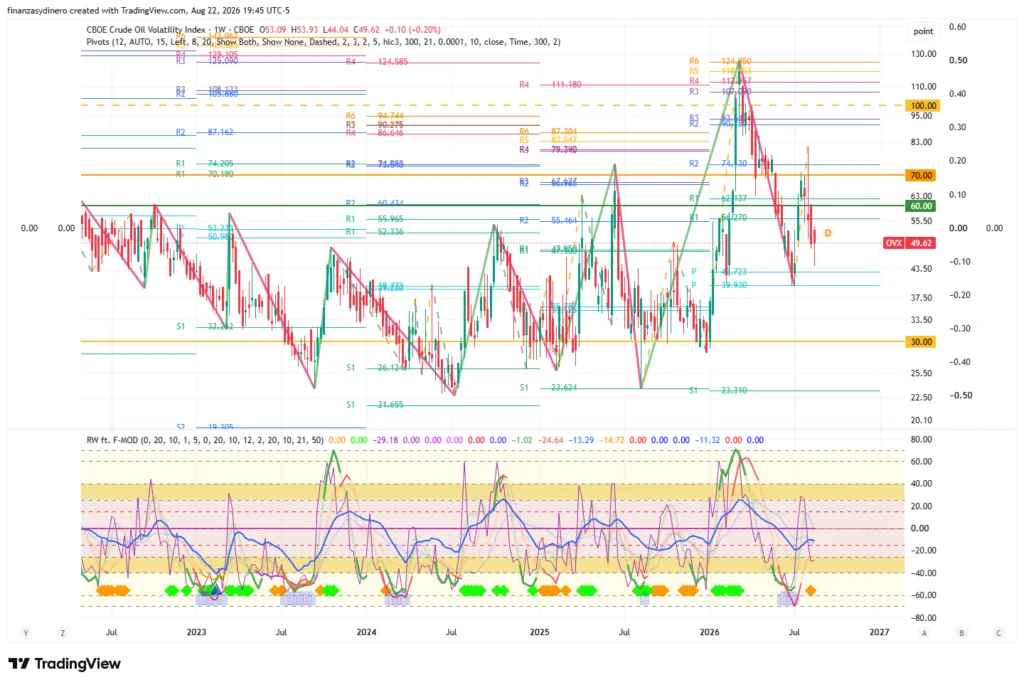1024x685 pixels.
Task: Click the 2026 label on time axis
Action: [709, 632]
